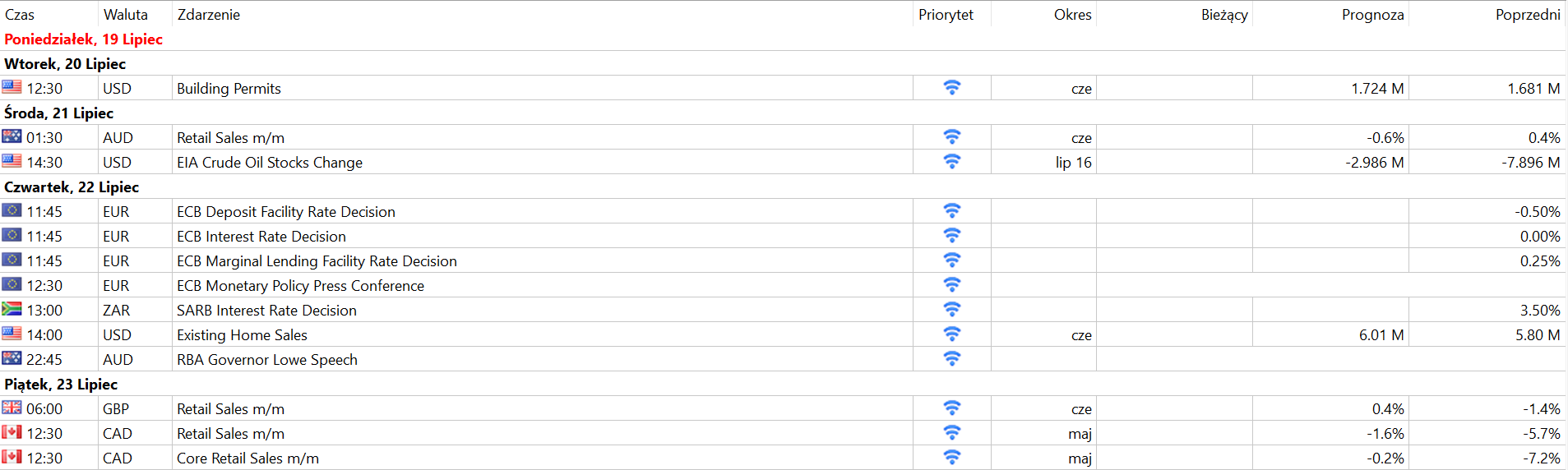
Task: Click the Prognoza column header
Action: [1372, 14]
